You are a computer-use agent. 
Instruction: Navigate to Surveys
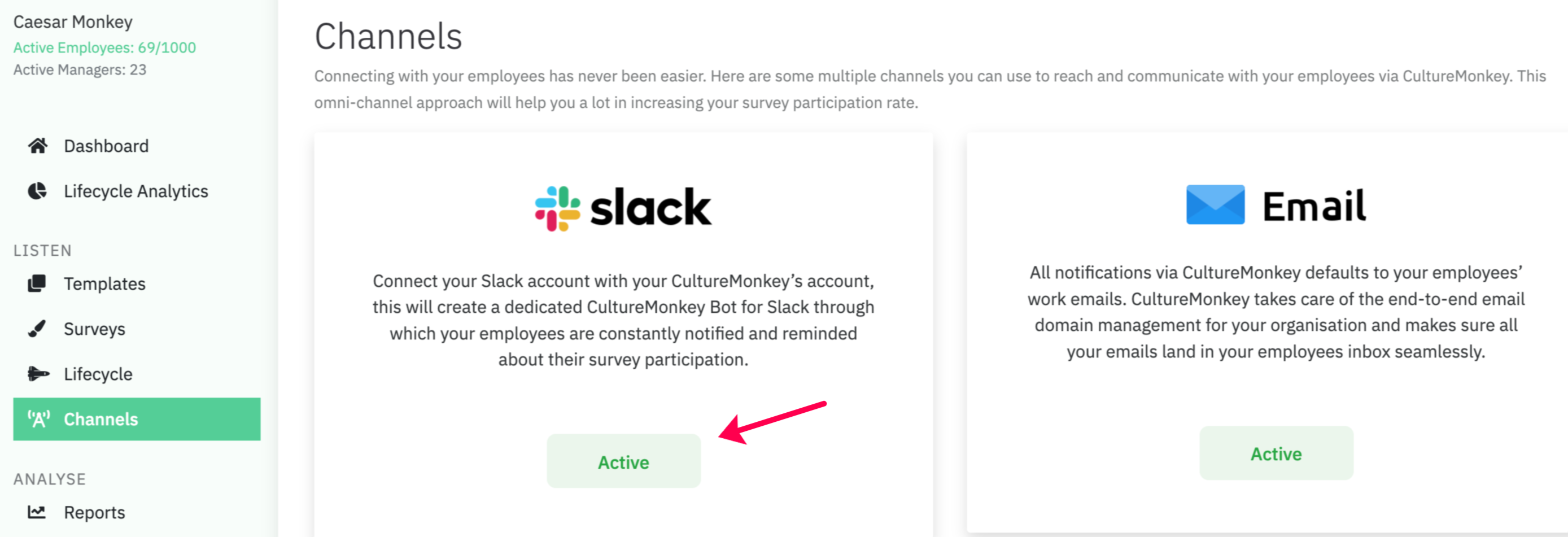tap(94, 329)
